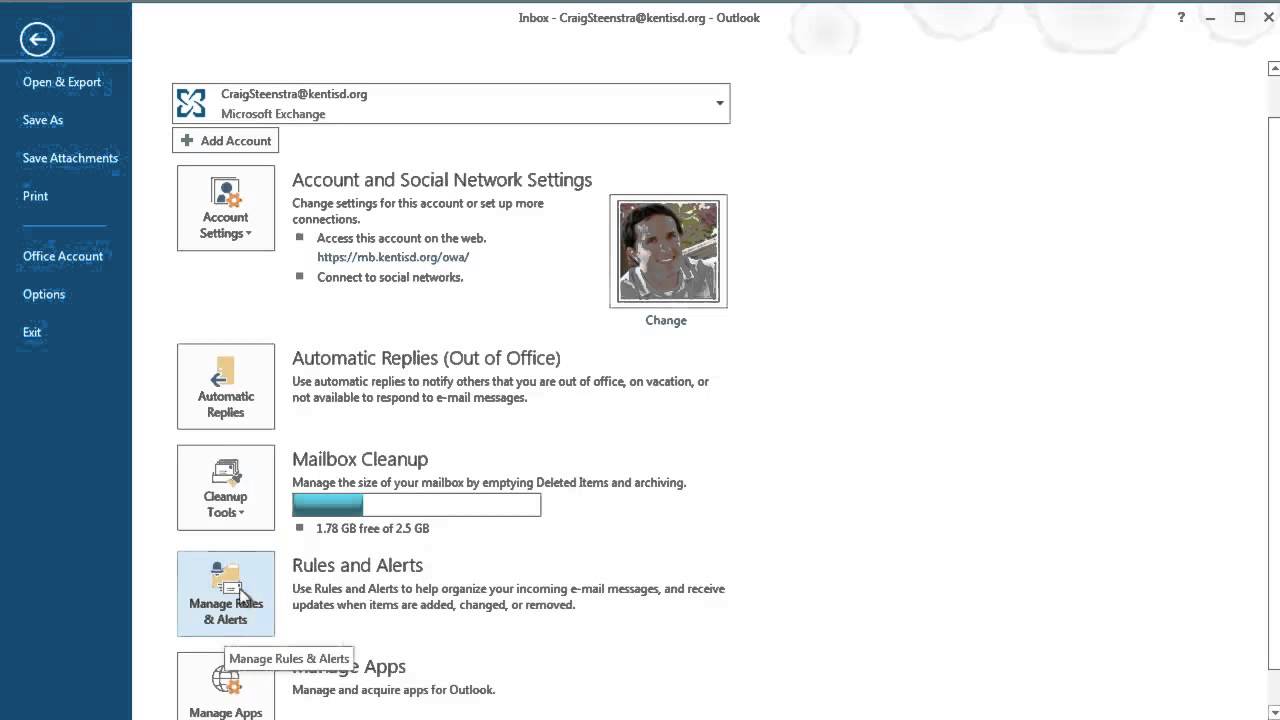This screenshot has width=1280, height=720.
Task: Go back using the circled arrow
Action: click(x=37, y=39)
